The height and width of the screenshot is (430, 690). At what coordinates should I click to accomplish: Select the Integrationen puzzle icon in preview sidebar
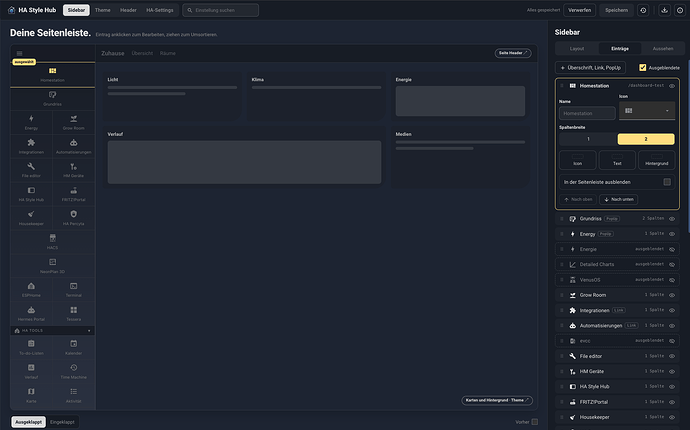tap(31, 142)
